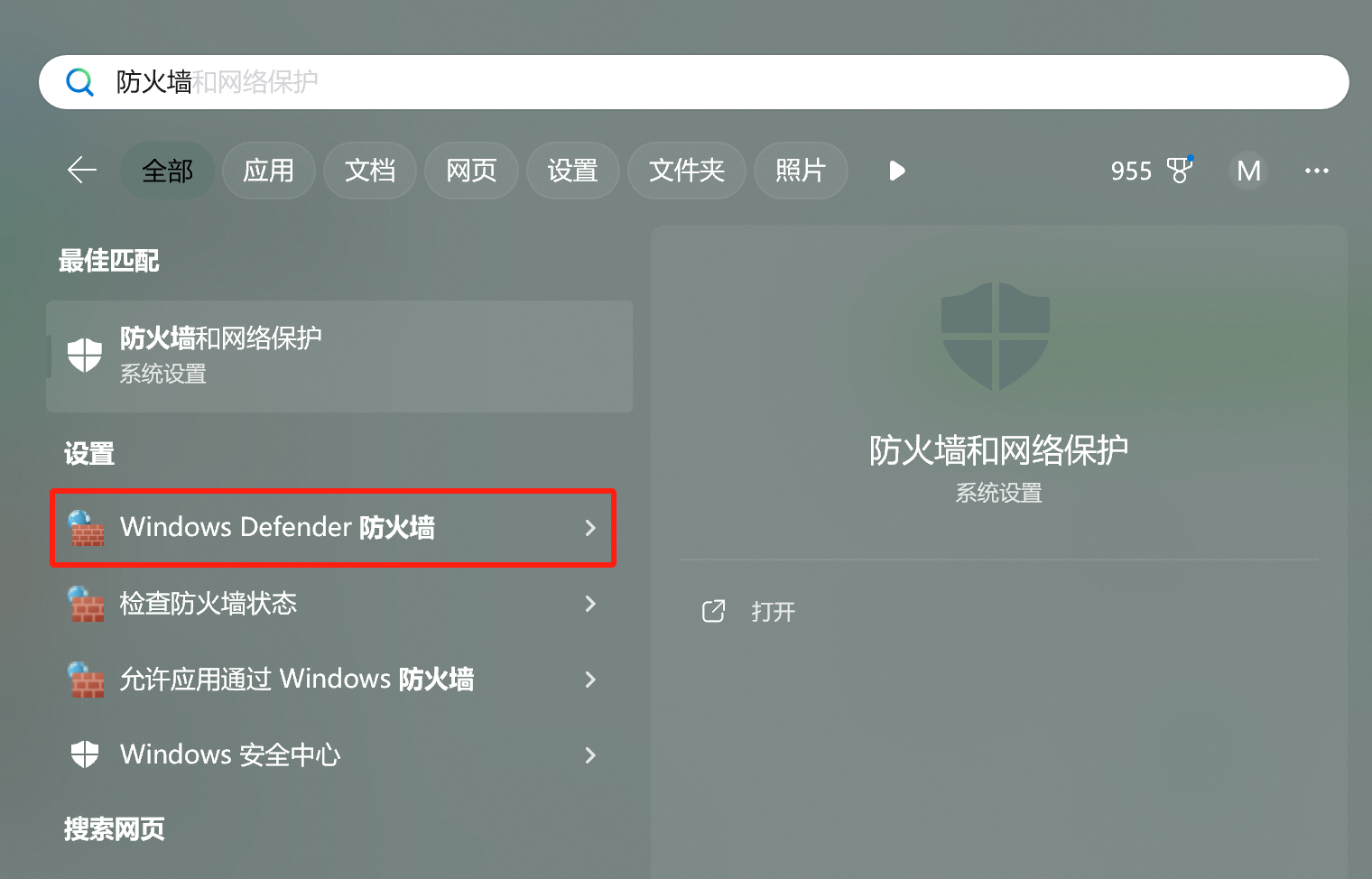The image size is (1372, 879).
Task: Click the large shield preview icon
Action: (x=996, y=338)
